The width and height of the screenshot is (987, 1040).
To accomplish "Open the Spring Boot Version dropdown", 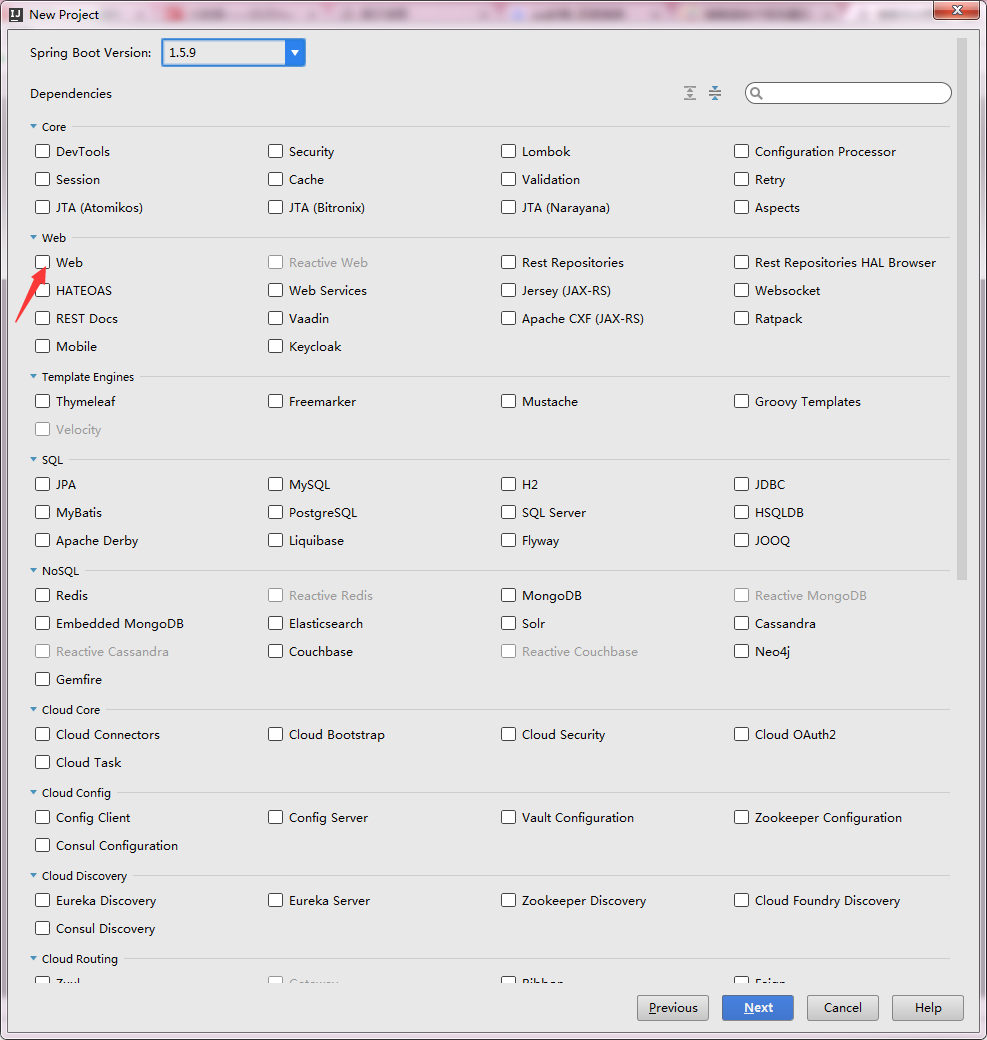I will 295,52.
